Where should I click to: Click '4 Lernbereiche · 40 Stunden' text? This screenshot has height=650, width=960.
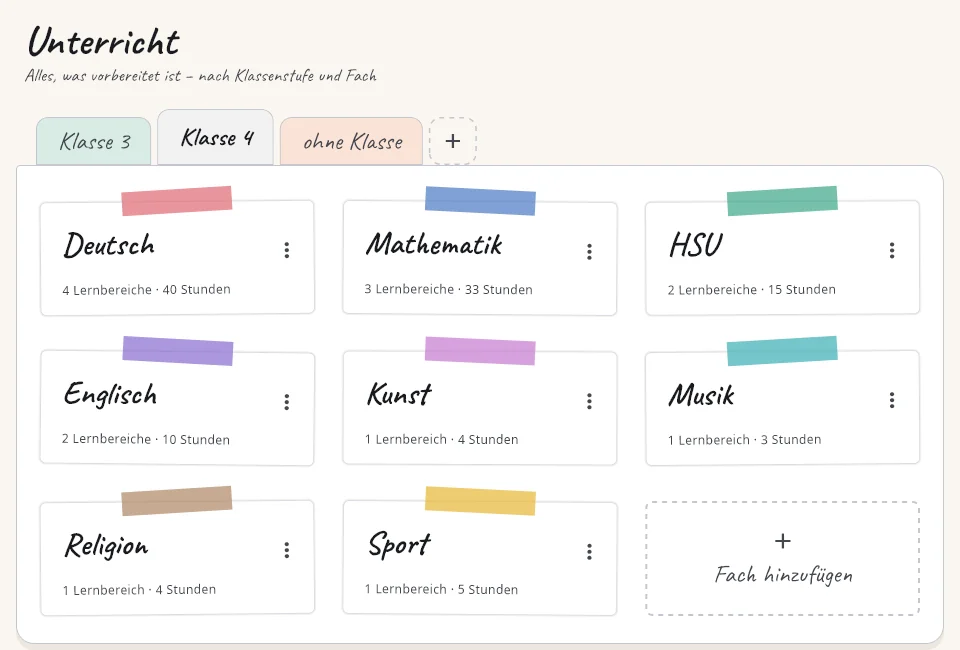point(146,290)
